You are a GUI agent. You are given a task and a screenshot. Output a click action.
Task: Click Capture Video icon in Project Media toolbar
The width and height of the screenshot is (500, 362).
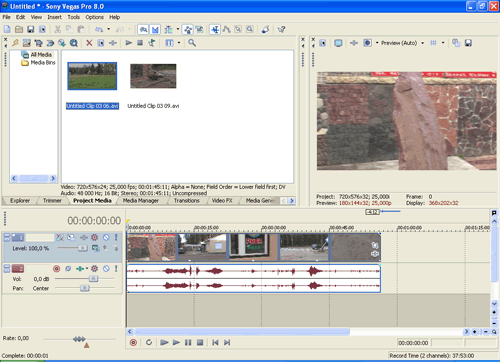[39, 43]
